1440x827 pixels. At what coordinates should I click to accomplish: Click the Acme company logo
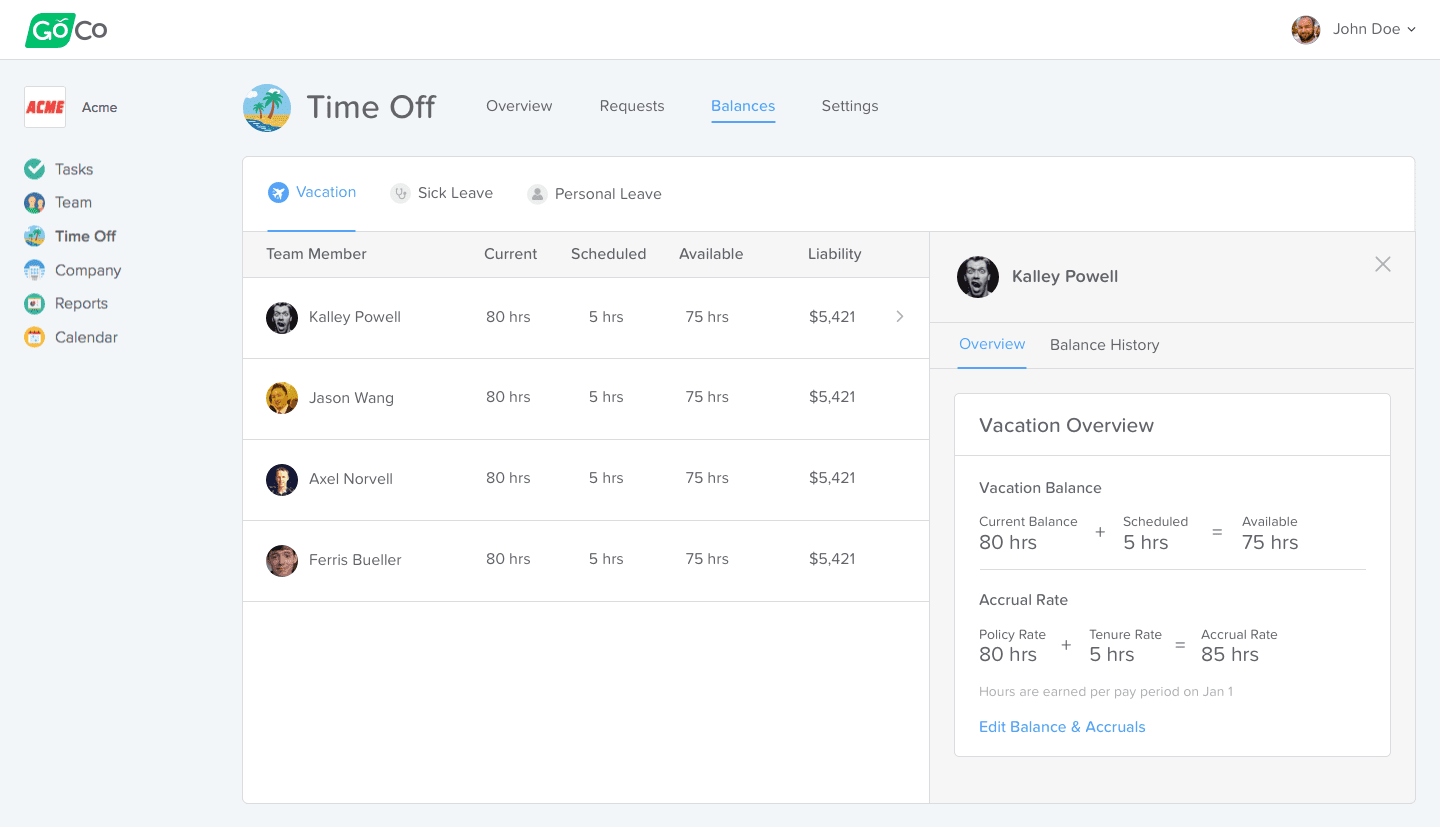[45, 107]
